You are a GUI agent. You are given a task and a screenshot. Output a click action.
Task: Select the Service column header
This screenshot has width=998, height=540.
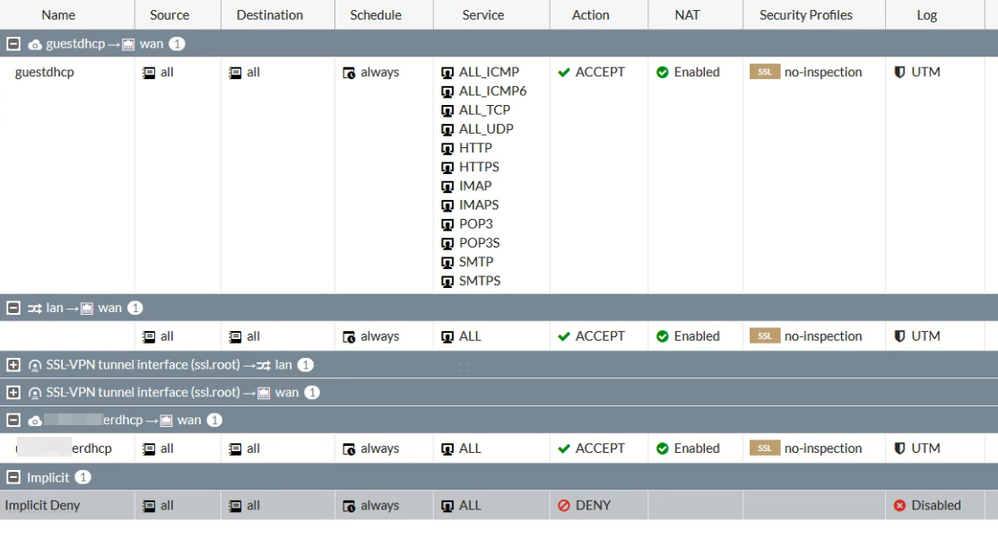pyautogui.click(x=483, y=15)
